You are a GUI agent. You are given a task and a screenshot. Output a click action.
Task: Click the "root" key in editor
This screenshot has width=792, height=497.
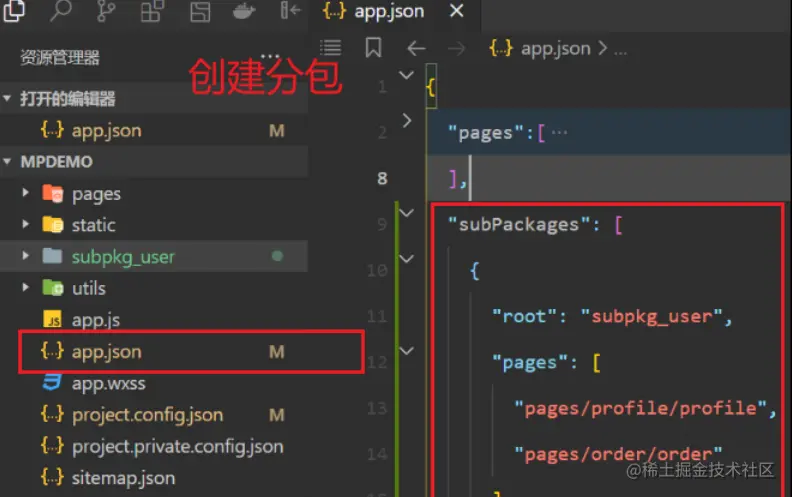[524, 317]
